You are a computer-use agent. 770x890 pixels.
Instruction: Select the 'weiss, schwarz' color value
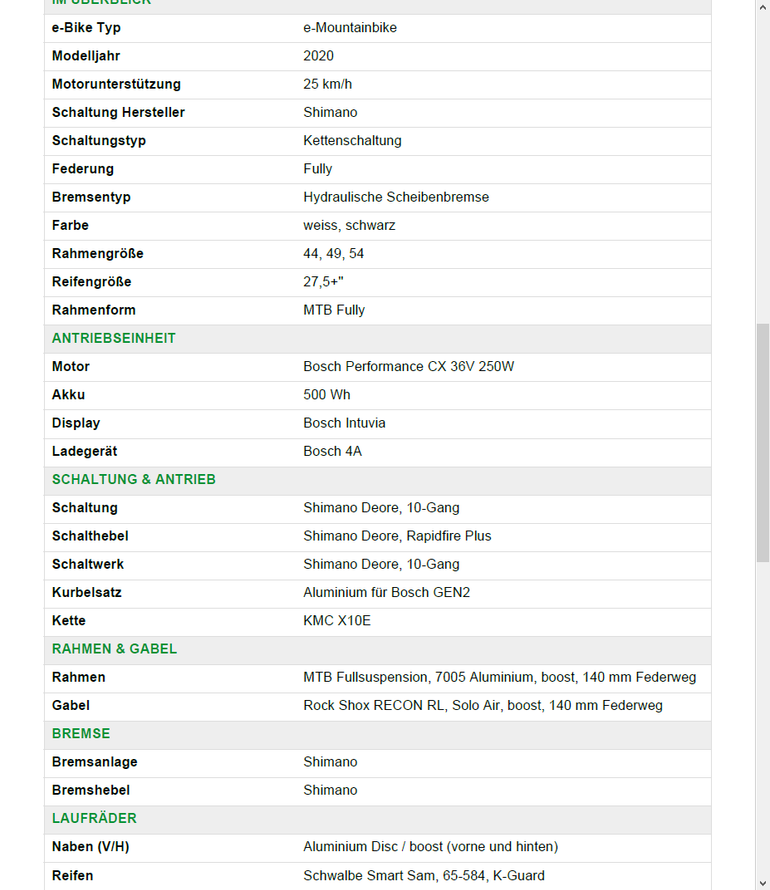(x=350, y=225)
